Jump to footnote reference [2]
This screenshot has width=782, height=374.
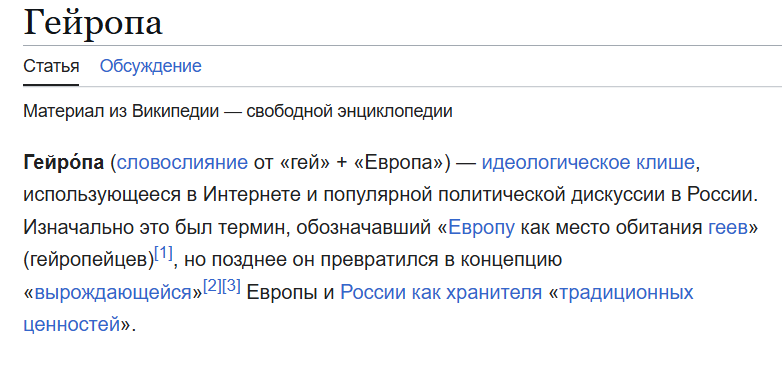212,287
